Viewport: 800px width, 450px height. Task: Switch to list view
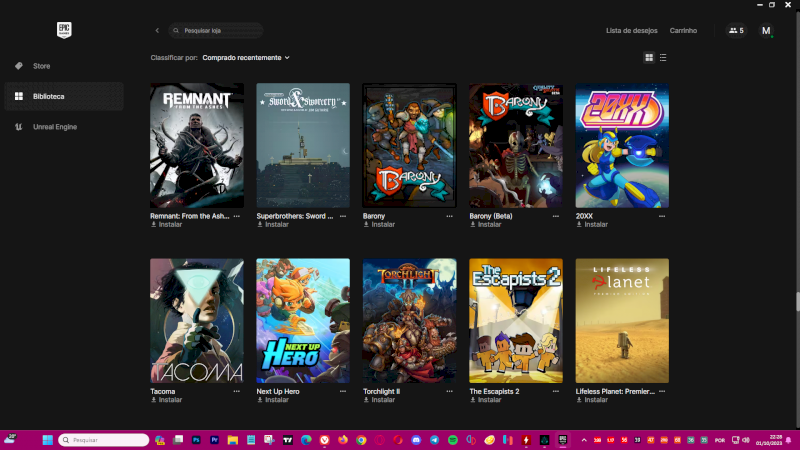(x=663, y=58)
